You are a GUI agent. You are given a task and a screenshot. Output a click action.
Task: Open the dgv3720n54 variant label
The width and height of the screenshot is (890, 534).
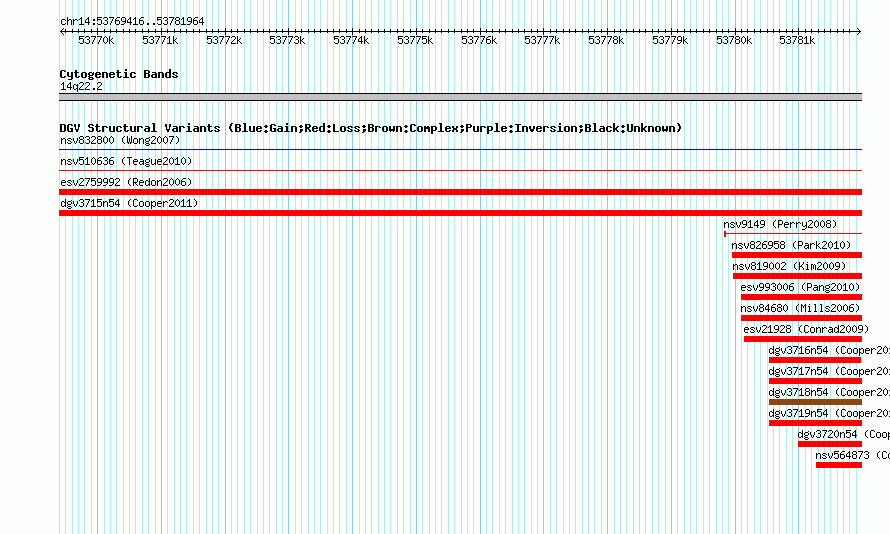(843, 434)
